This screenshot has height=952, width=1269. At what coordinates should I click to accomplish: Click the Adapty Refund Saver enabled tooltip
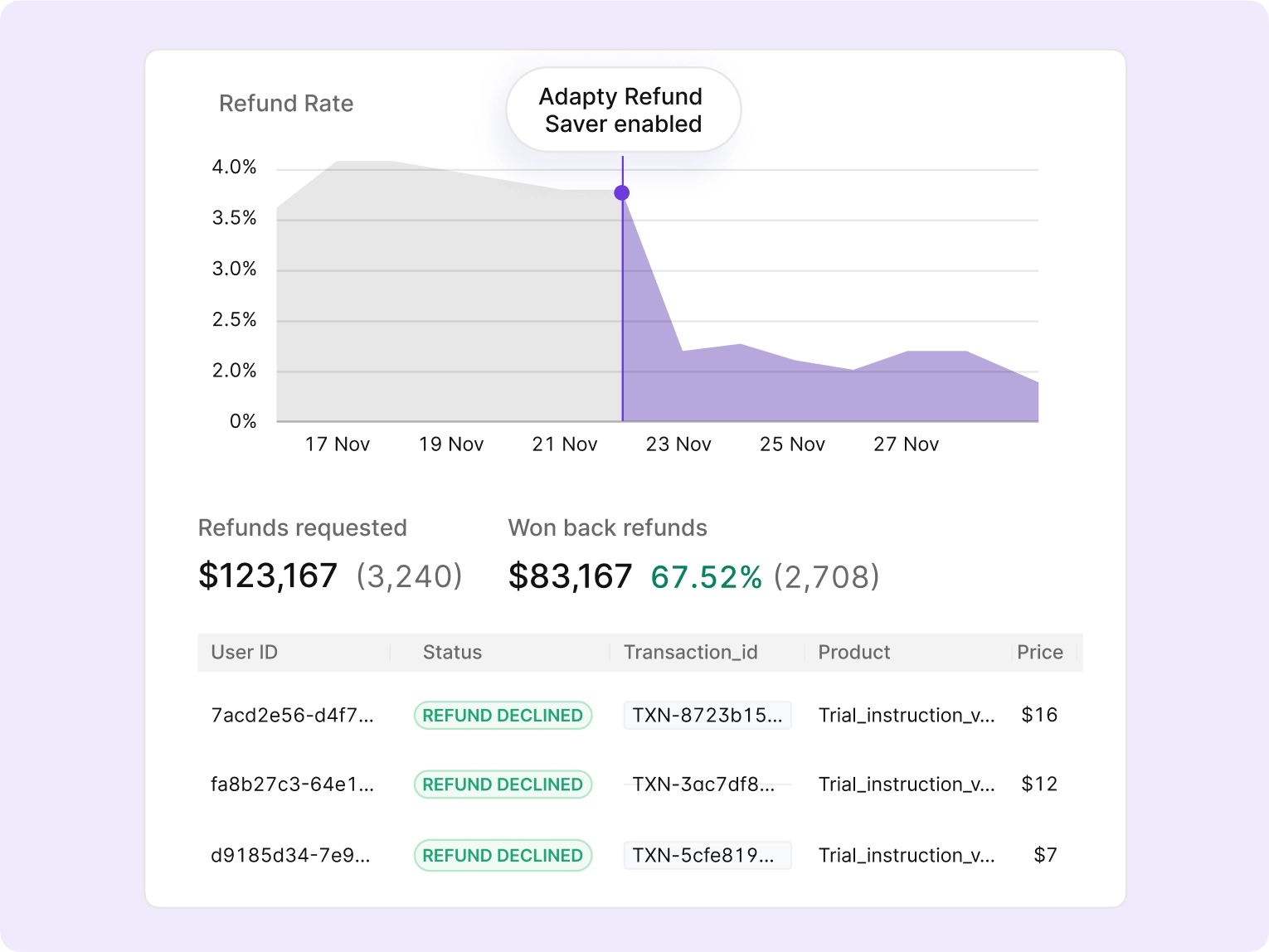[623, 109]
